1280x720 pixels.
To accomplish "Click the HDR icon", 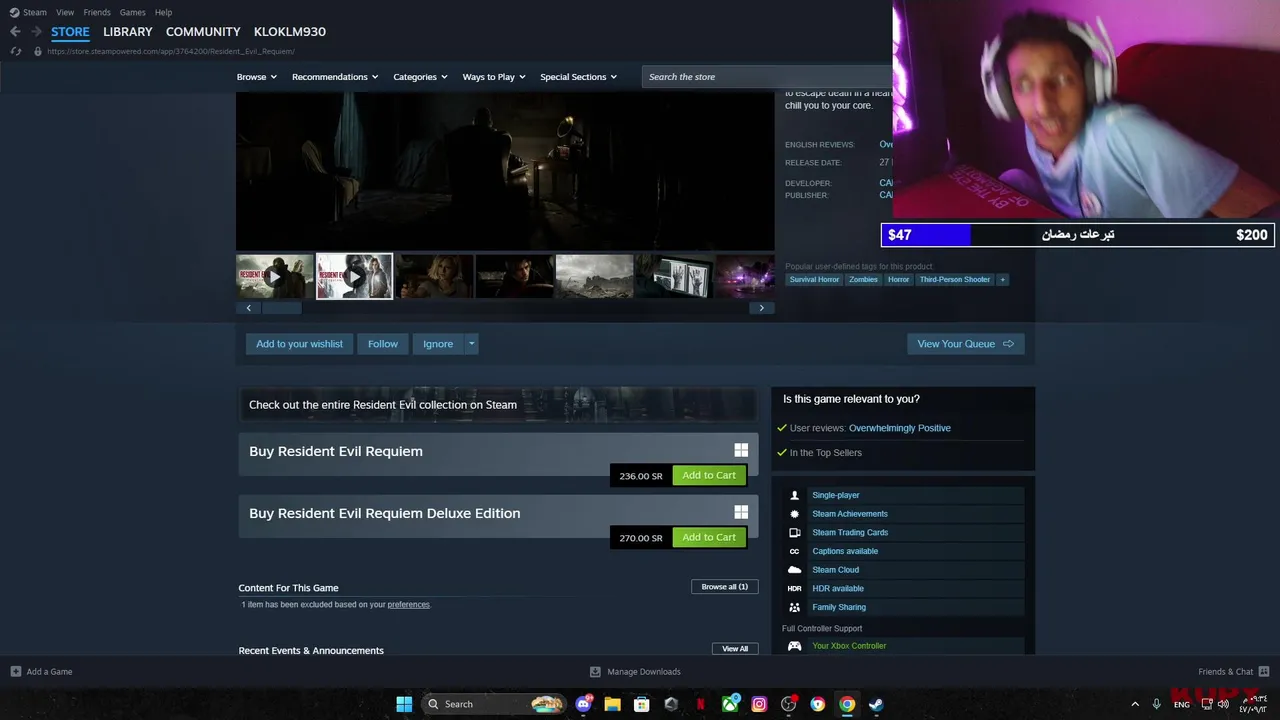I will (x=795, y=589).
